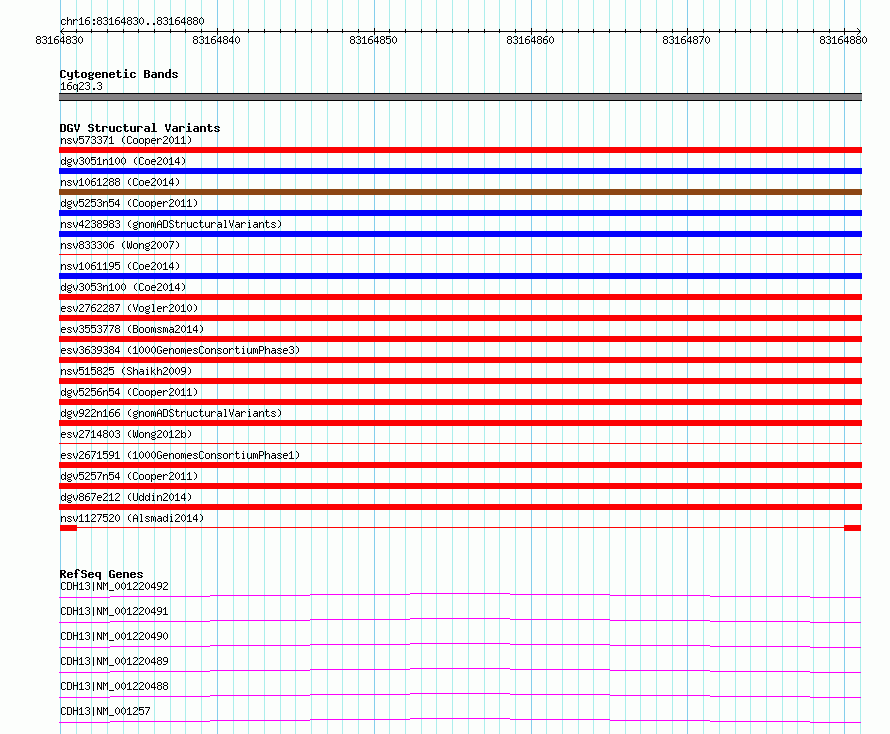
Task: Click the right-end red block of nsv1127520
Action: click(x=853, y=528)
